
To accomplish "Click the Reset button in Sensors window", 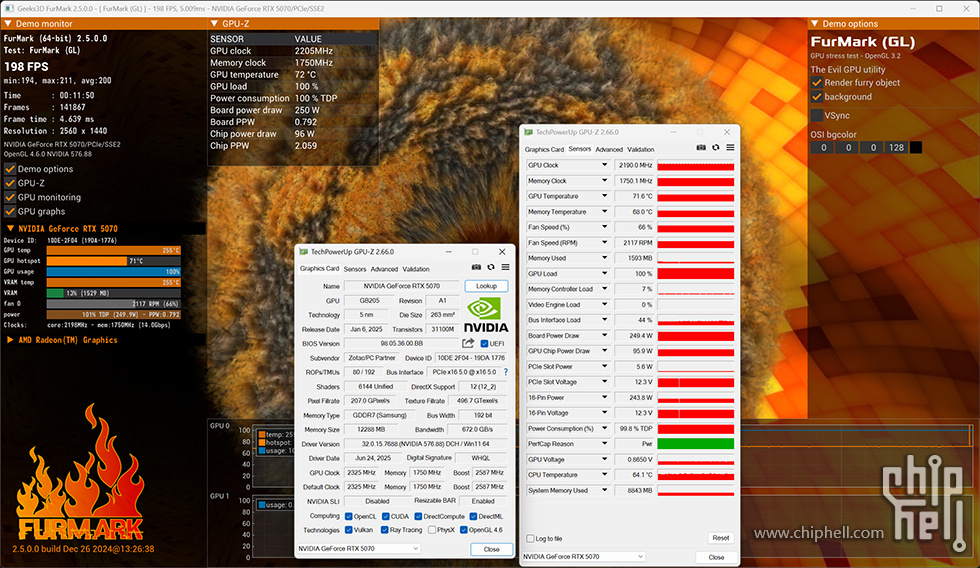I will 720,538.
